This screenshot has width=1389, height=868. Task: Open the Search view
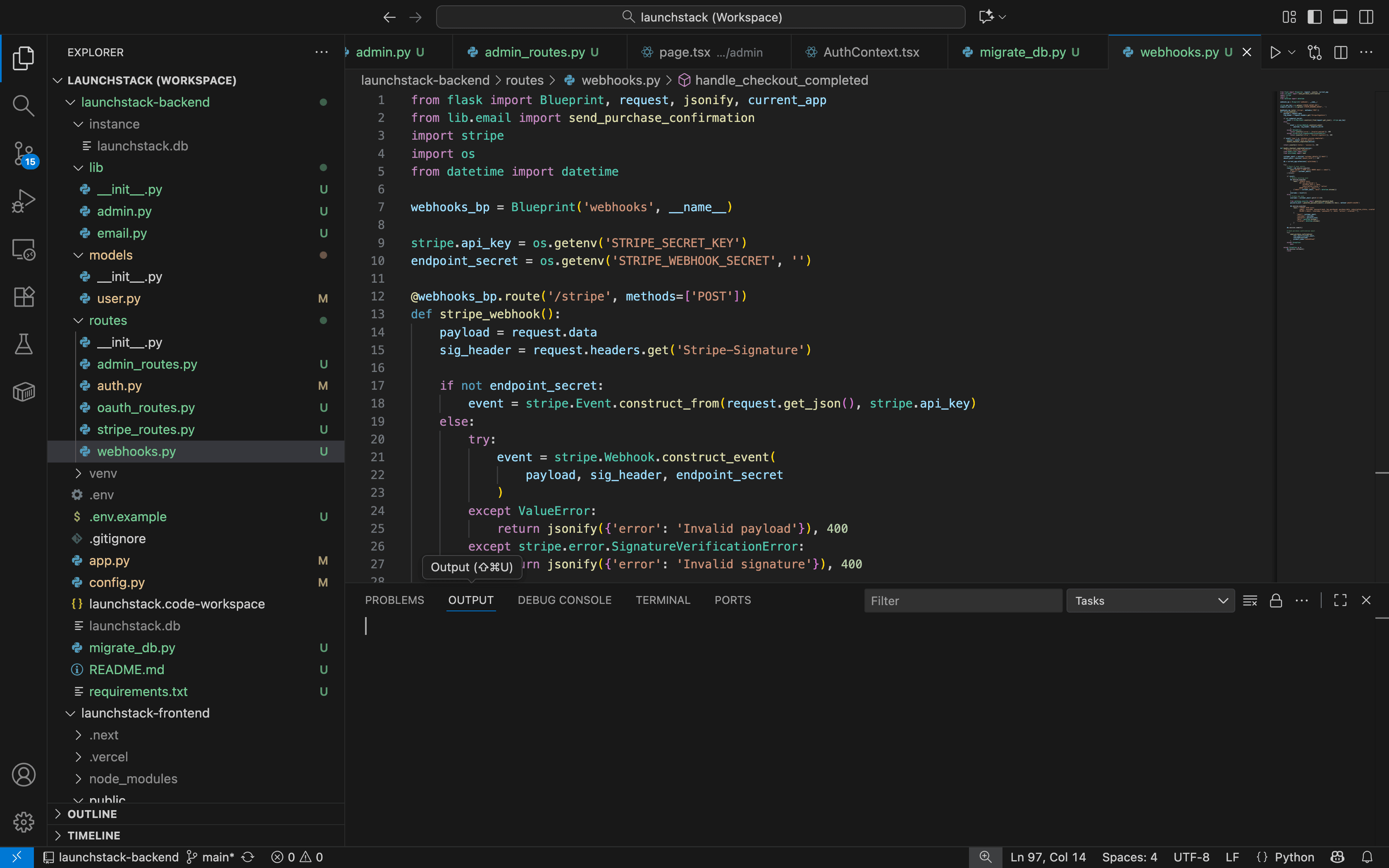(24, 105)
